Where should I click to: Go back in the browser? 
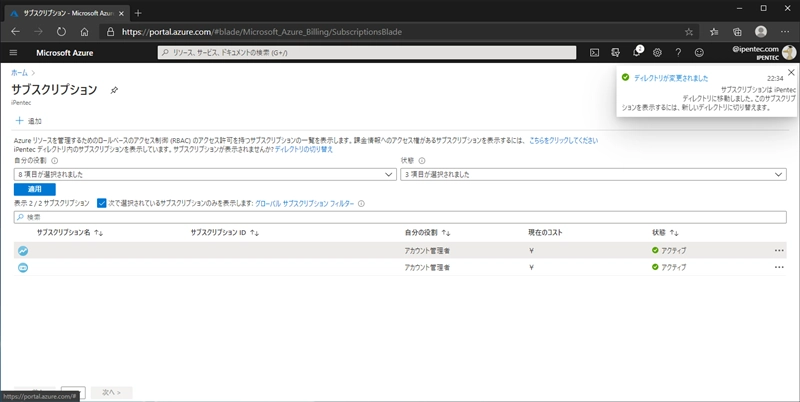pos(15,32)
